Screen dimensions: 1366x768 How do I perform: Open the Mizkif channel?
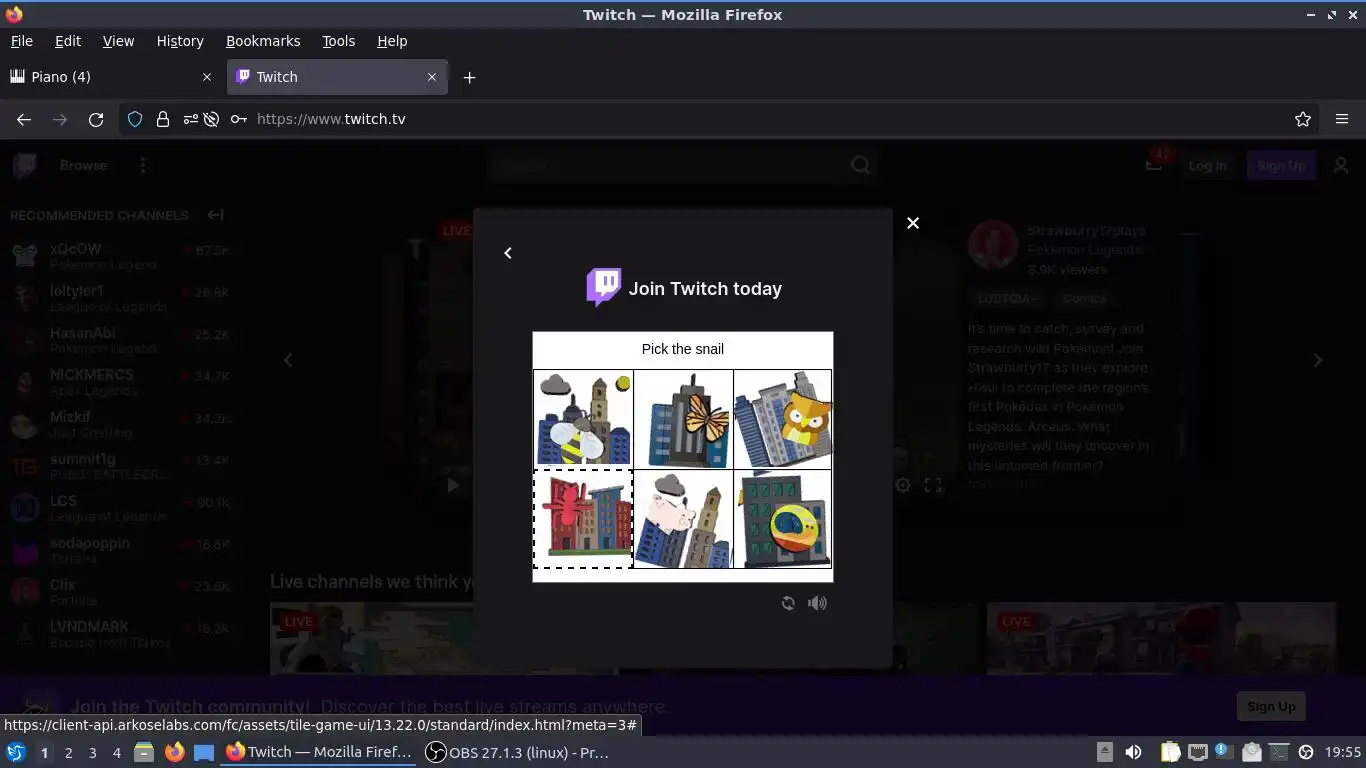tap(120, 424)
